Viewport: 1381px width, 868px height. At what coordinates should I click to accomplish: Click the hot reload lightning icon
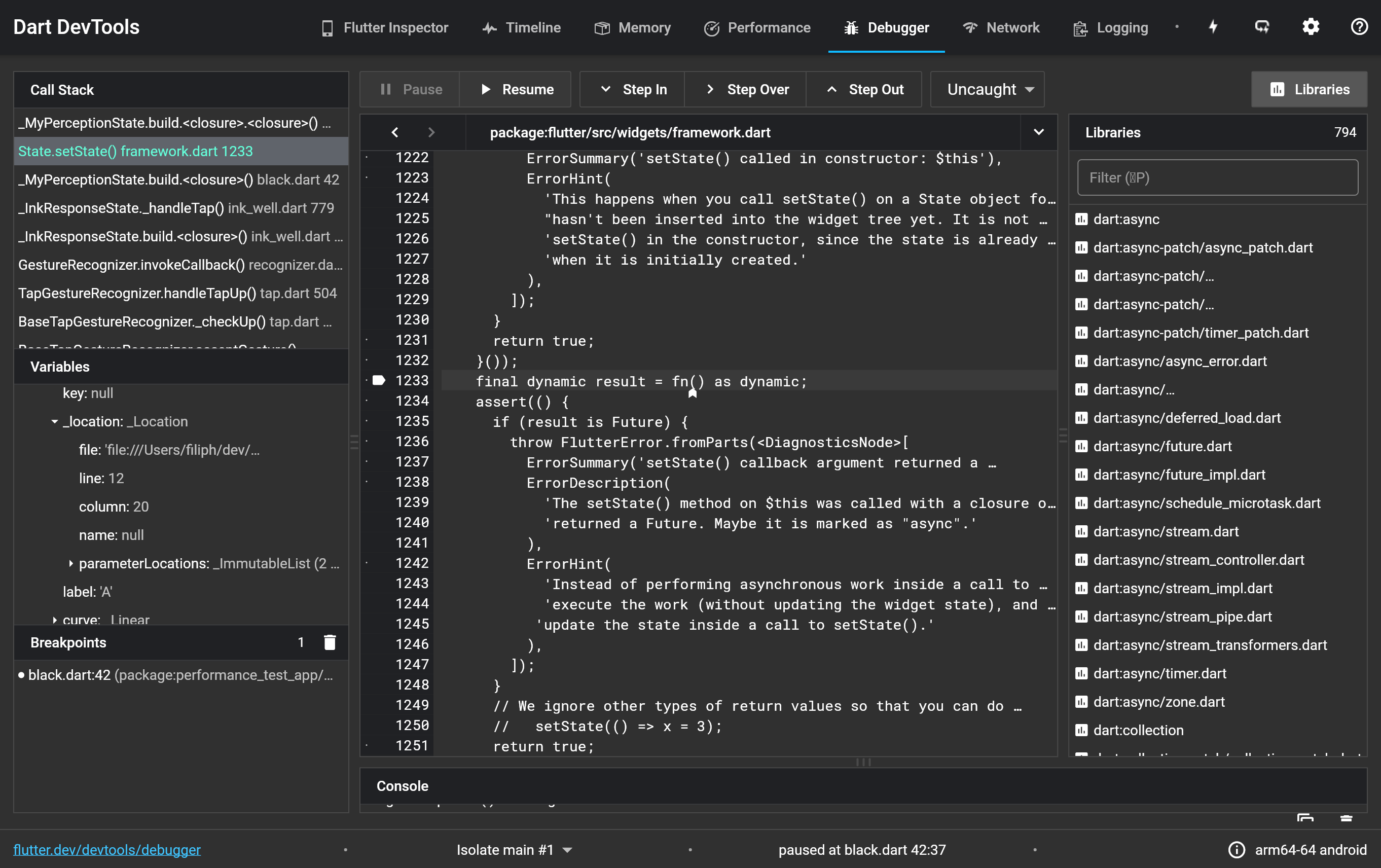tap(1213, 27)
